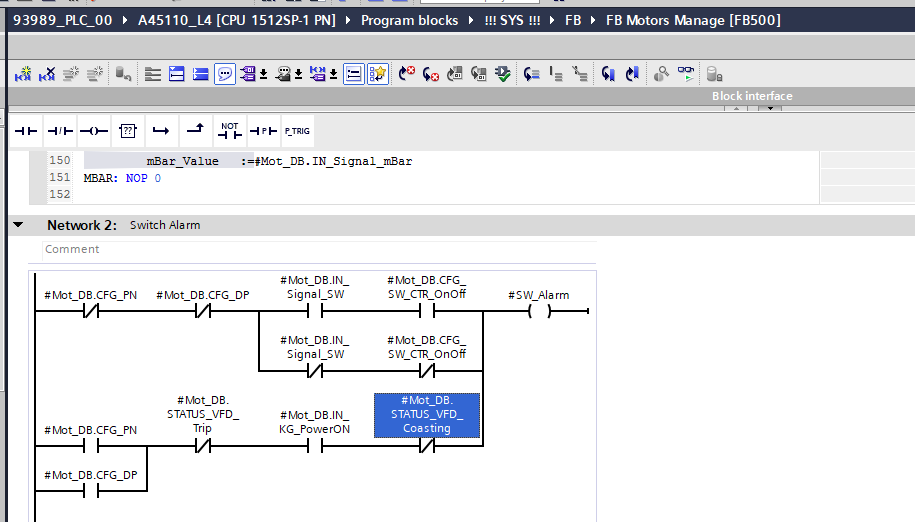Click the Reset start values database icon

point(123,74)
